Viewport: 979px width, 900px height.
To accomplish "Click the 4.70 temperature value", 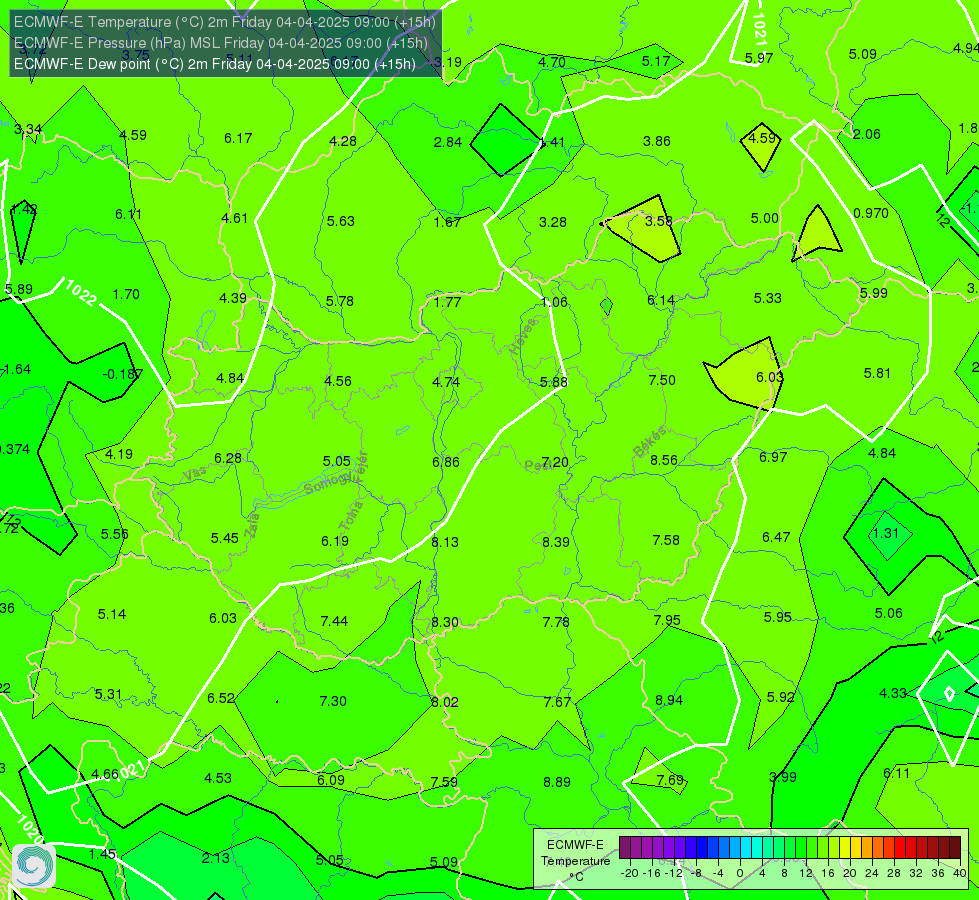I will pyautogui.click(x=552, y=62).
